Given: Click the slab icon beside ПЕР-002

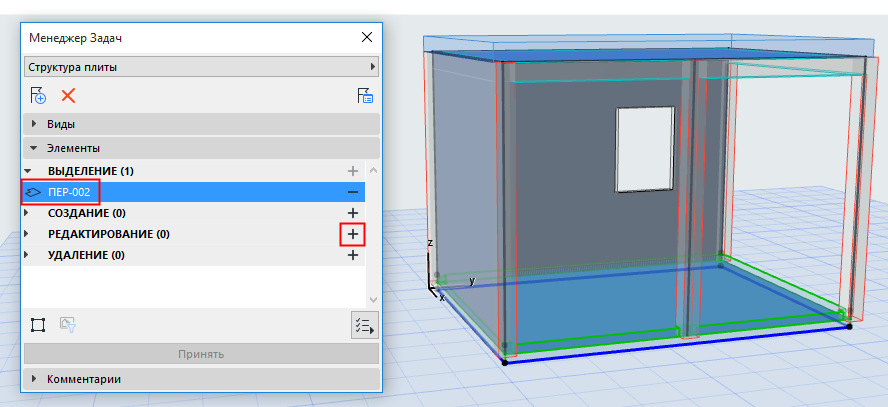Looking at the screenshot, I should pyautogui.click(x=33, y=192).
